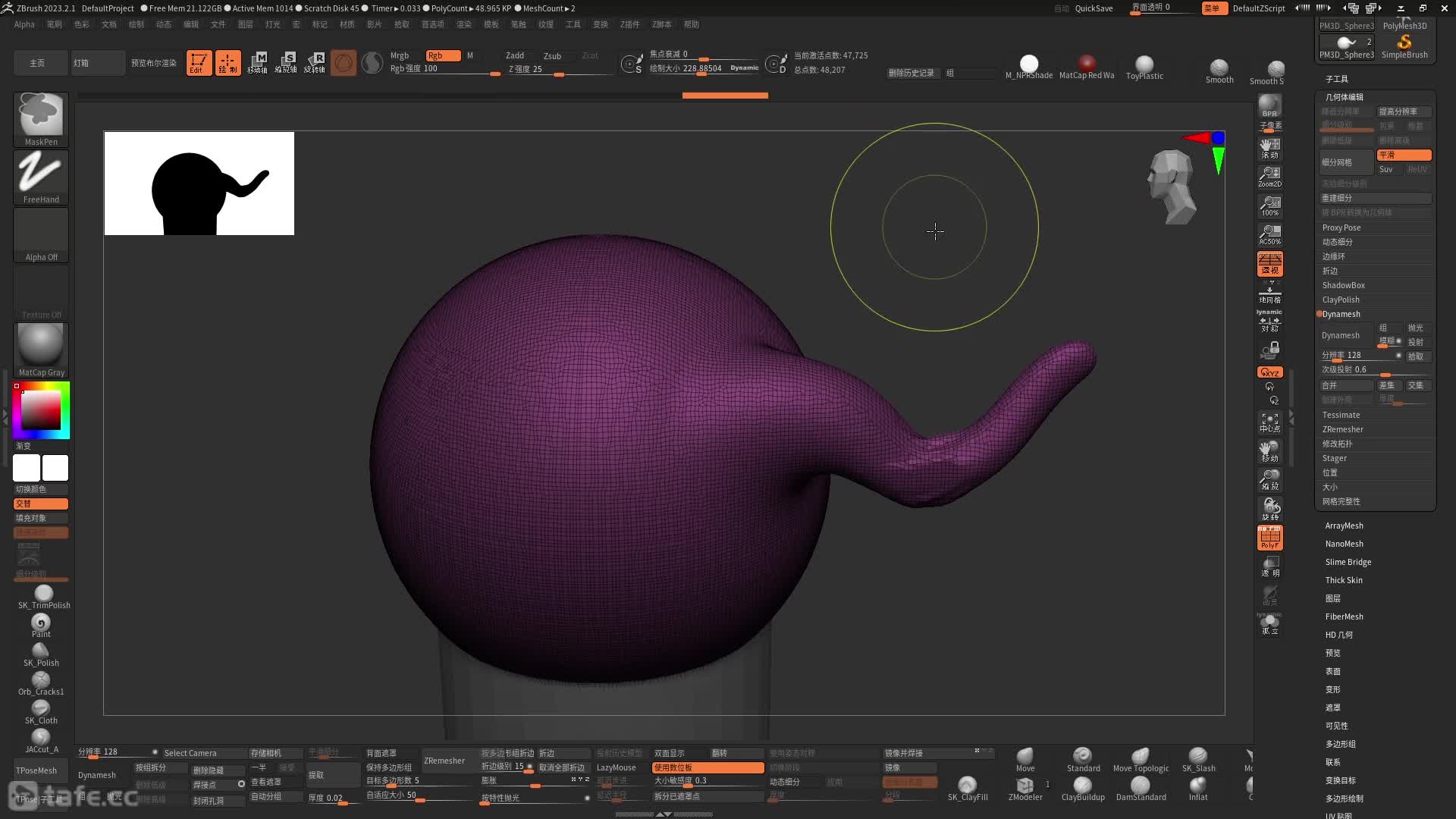Select the DamStandard brush

tap(1141, 789)
